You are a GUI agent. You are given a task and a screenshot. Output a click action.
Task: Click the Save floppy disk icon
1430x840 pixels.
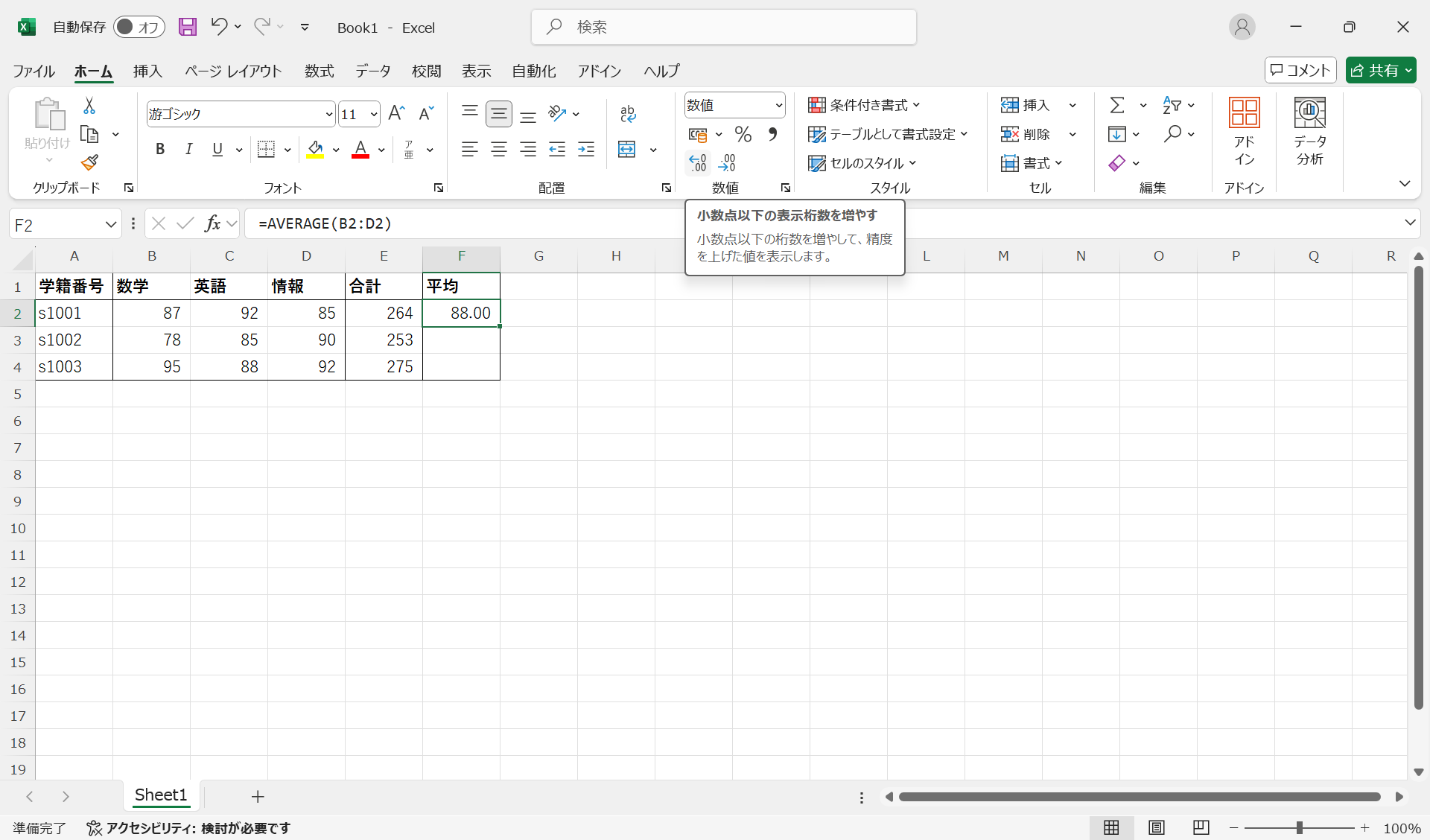pos(188,28)
